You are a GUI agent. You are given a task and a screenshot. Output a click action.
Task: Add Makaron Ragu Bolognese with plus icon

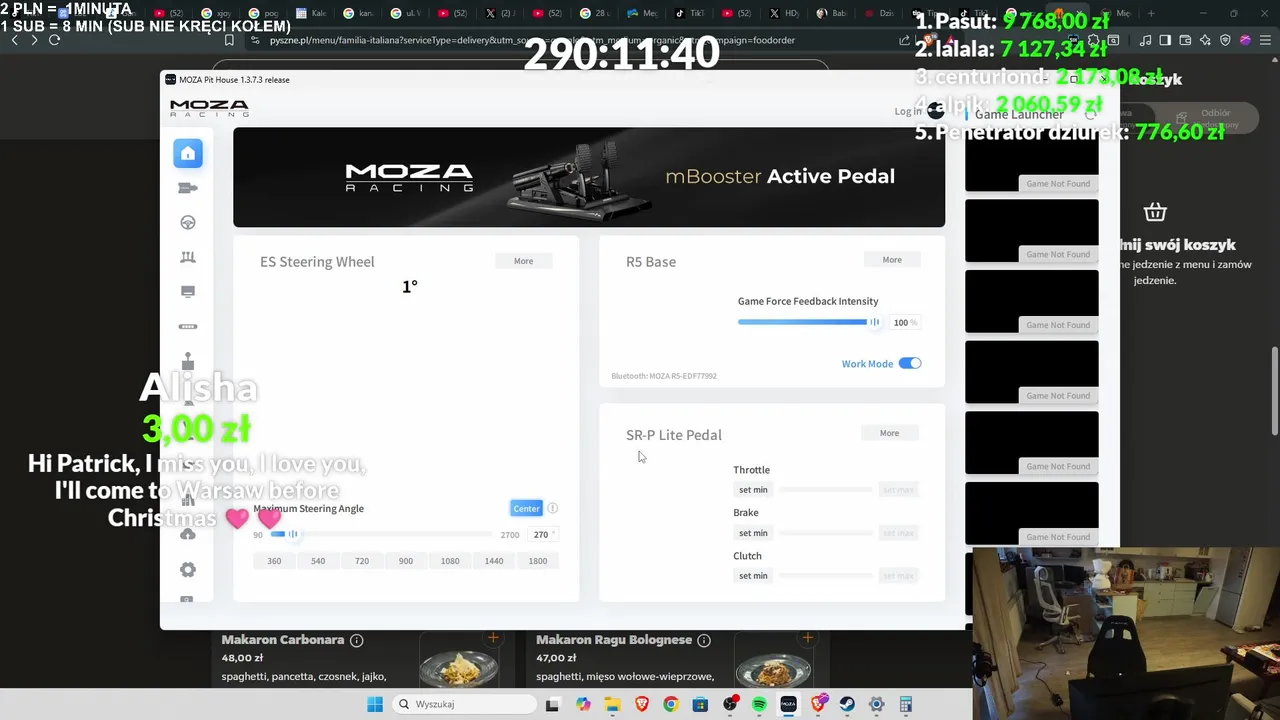pyautogui.click(x=807, y=638)
